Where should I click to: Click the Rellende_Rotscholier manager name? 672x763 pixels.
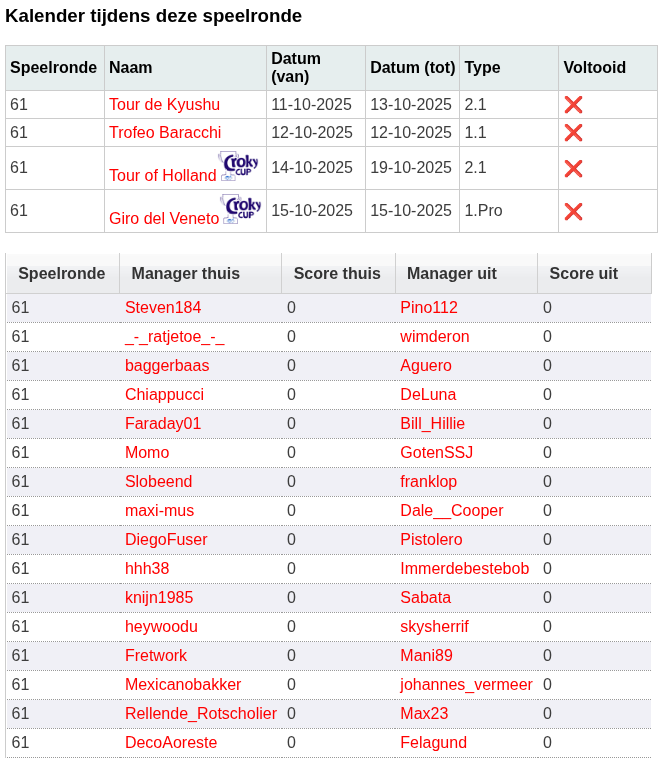[200, 714]
